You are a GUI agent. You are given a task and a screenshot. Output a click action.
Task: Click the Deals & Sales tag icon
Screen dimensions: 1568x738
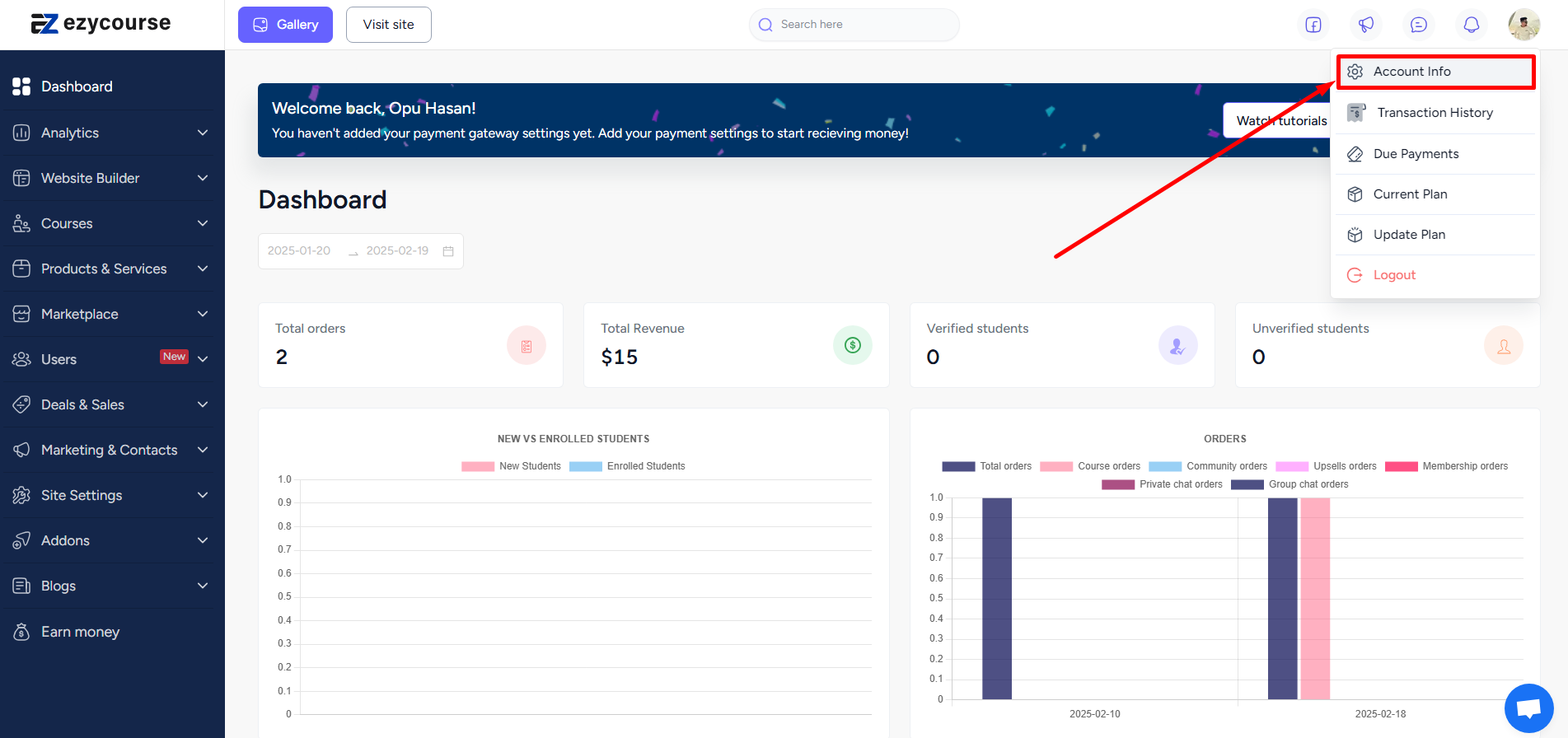point(21,404)
